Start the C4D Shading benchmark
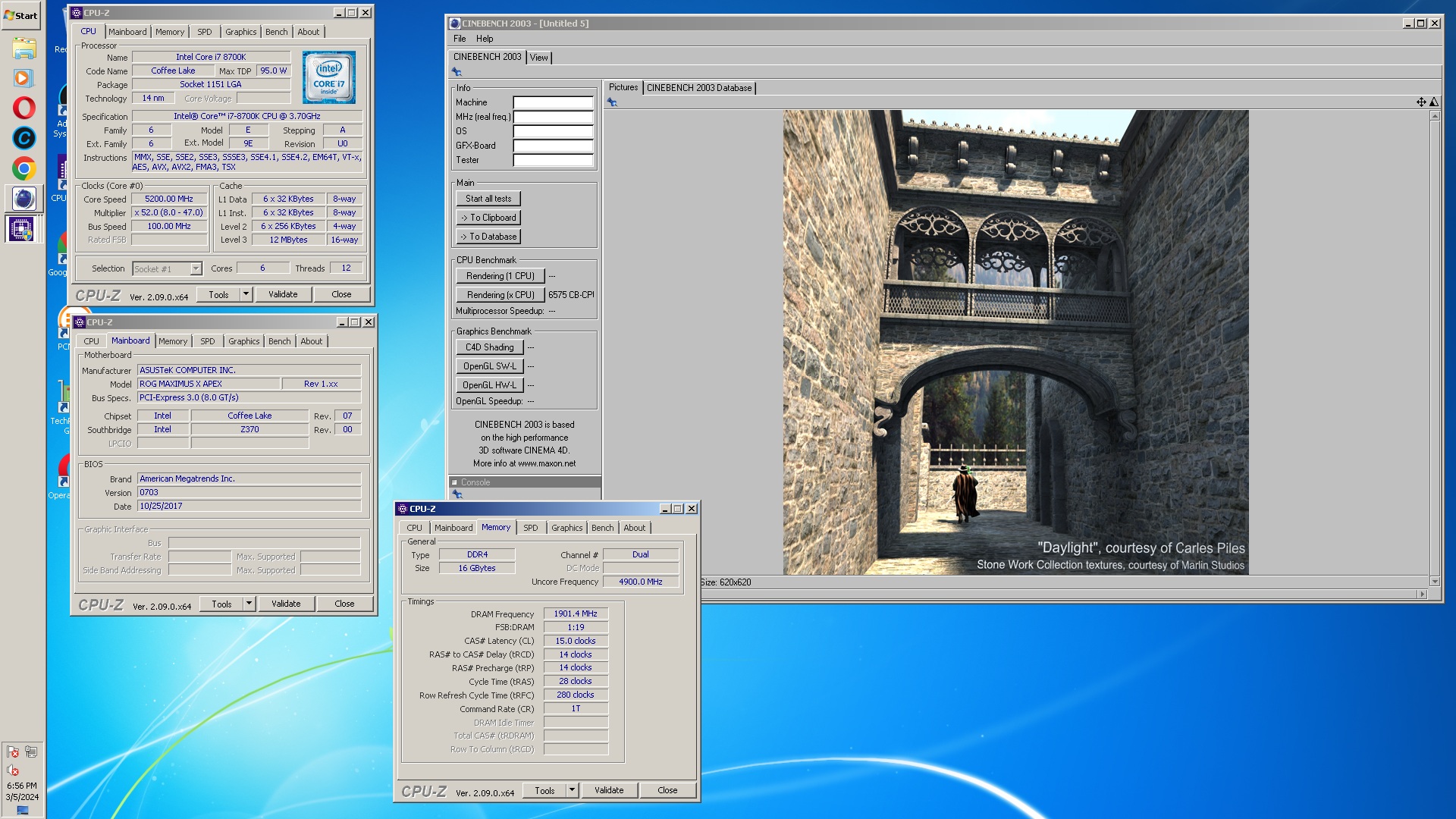 point(490,347)
